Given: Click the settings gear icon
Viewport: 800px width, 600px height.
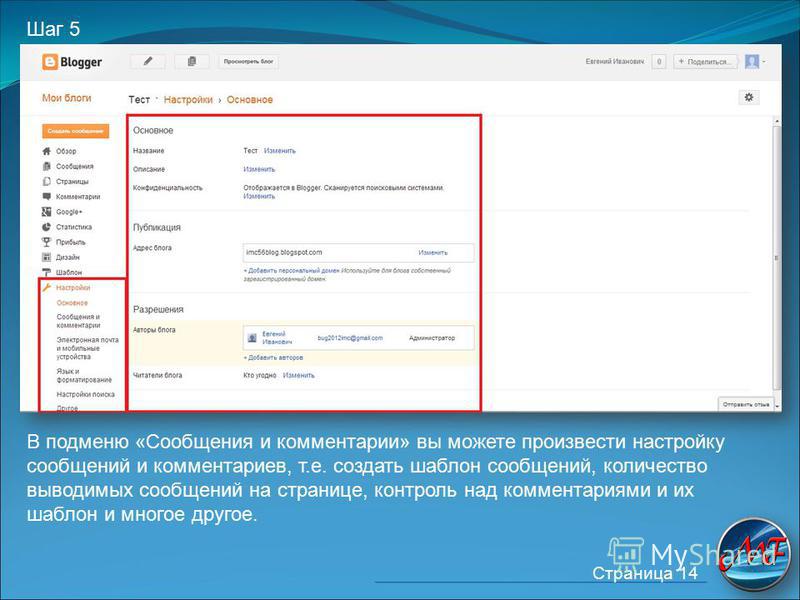Looking at the screenshot, I should (x=748, y=97).
